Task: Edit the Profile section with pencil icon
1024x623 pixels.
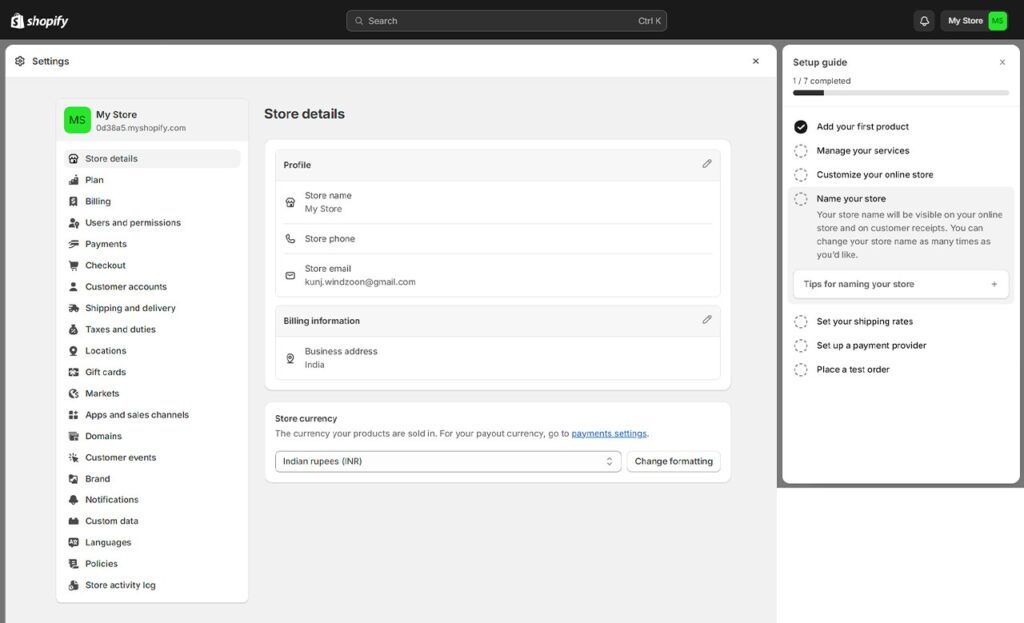Action: pyautogui.click(x=707, y=164)
